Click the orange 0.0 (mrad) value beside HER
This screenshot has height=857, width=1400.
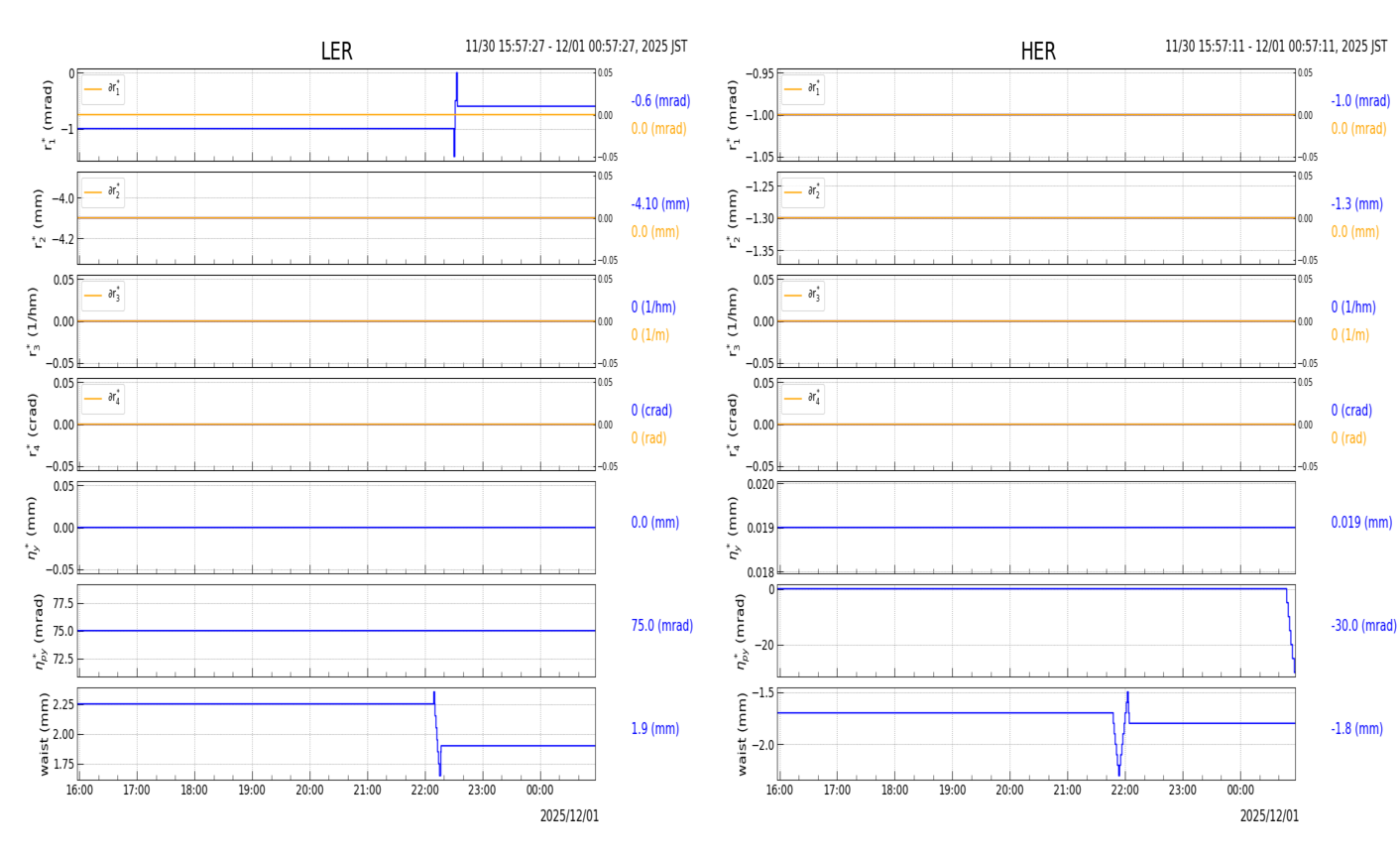pos(1358,129)
